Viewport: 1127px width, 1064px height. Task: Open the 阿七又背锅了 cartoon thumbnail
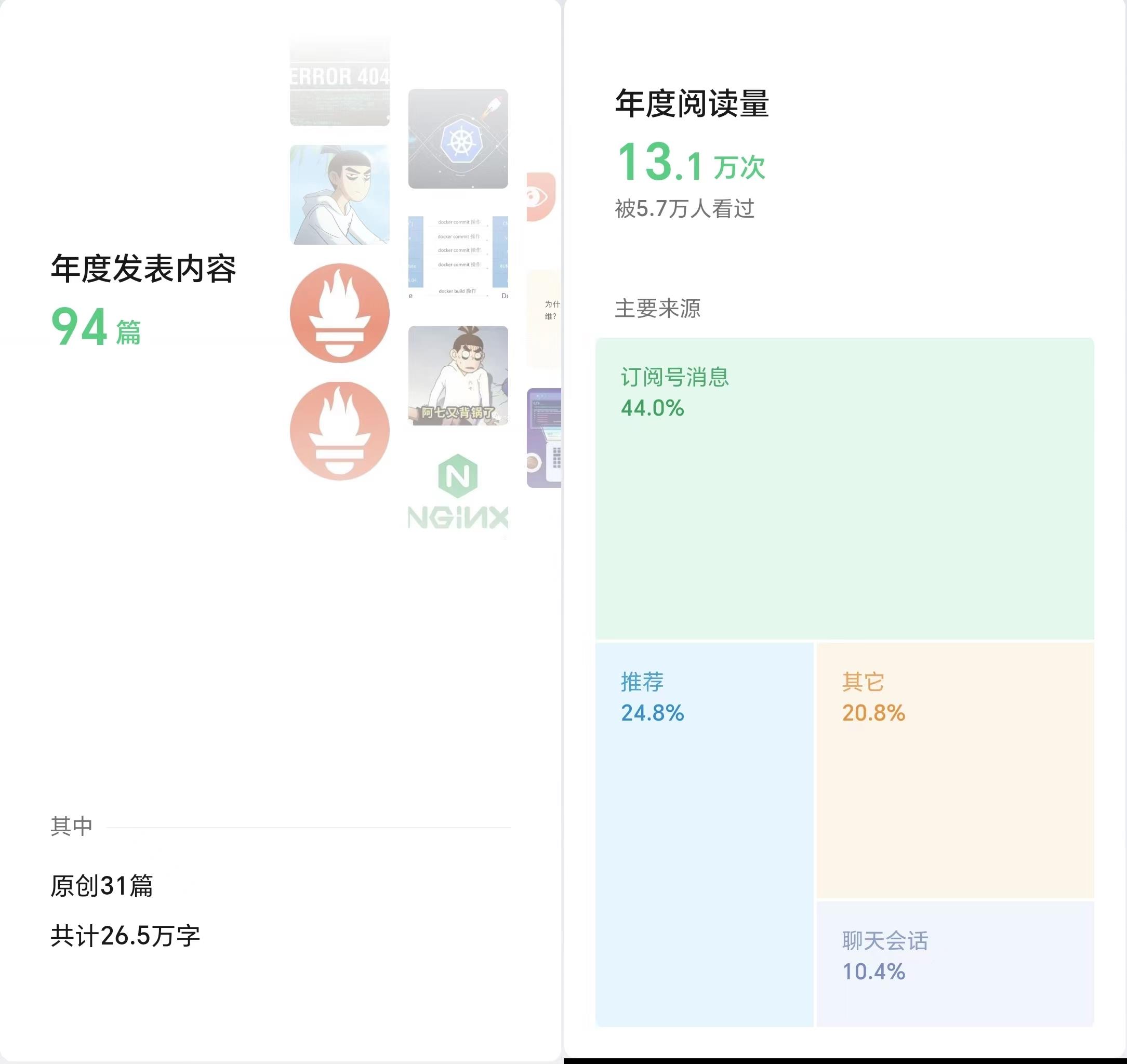[458, 376]
